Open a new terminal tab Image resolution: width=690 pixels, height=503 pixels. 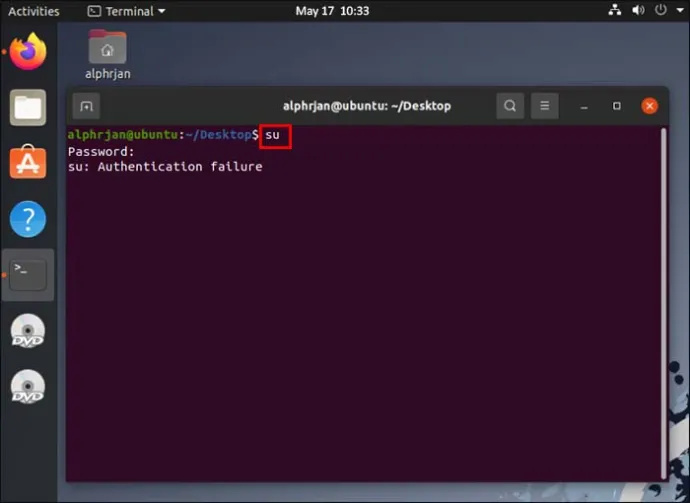pyautogui.click(x=86, y=106)
